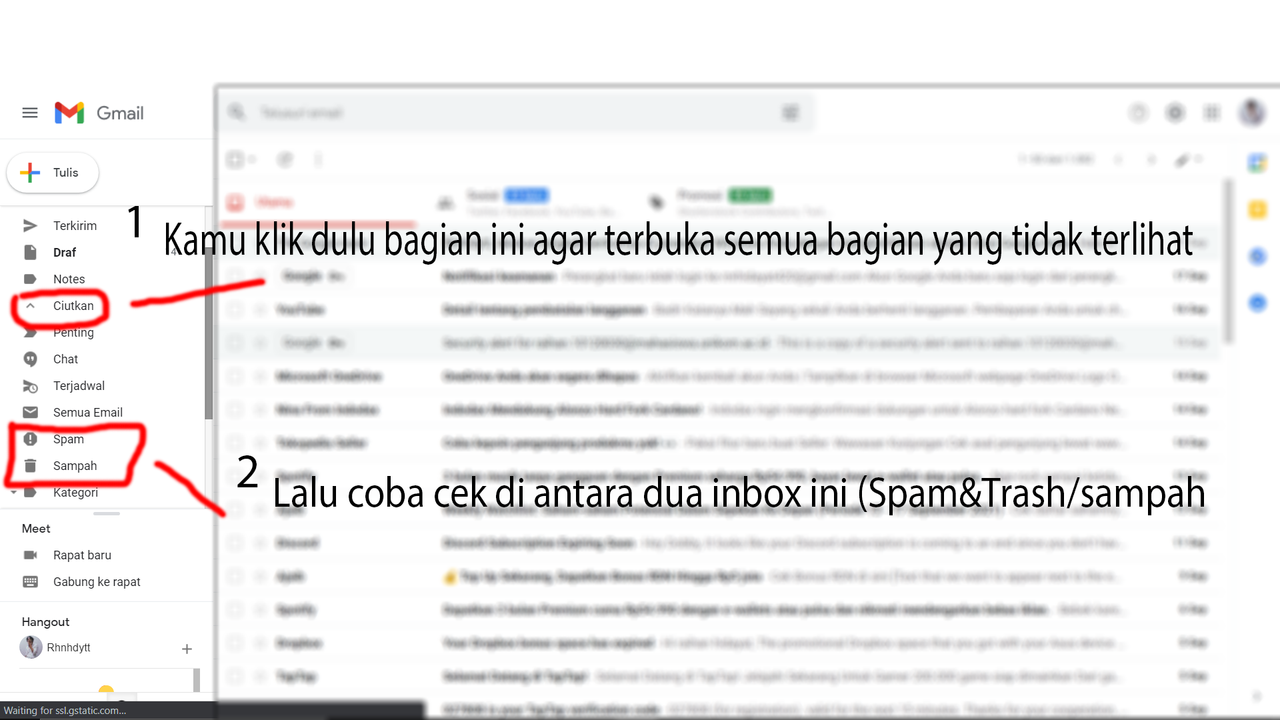Image resolution: width=1280 pixels, height=720 pixels.
Task: Click the Kategori label
Action: tap(76, 492)
